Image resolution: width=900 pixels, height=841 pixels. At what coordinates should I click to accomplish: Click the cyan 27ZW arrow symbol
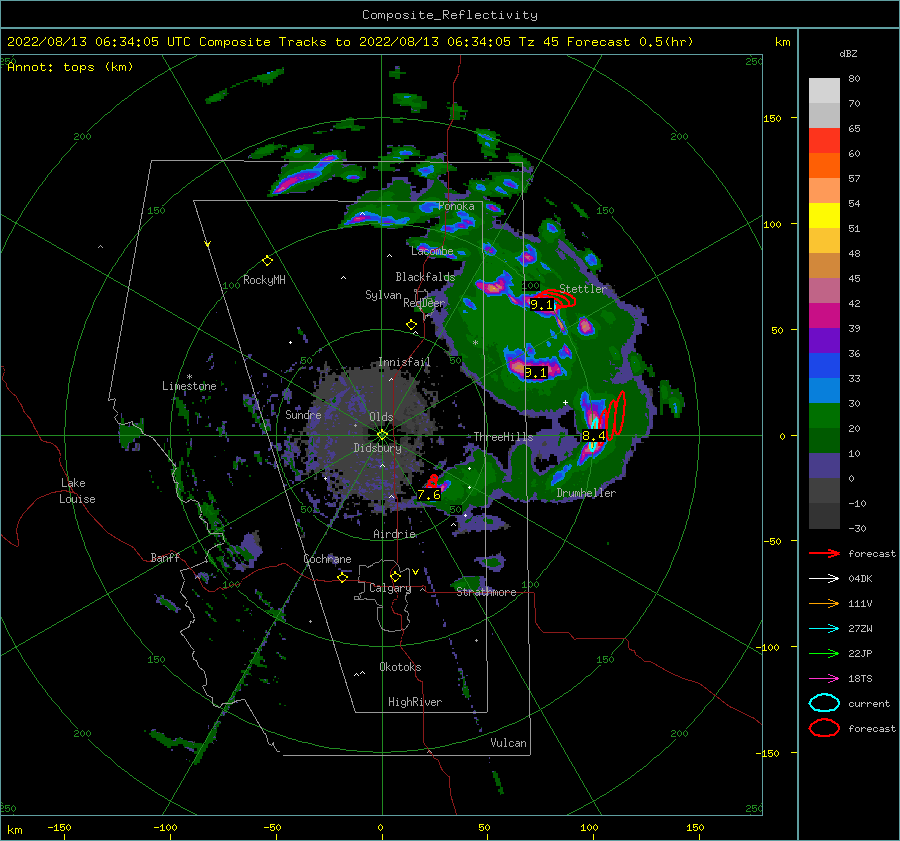(824, 629)
